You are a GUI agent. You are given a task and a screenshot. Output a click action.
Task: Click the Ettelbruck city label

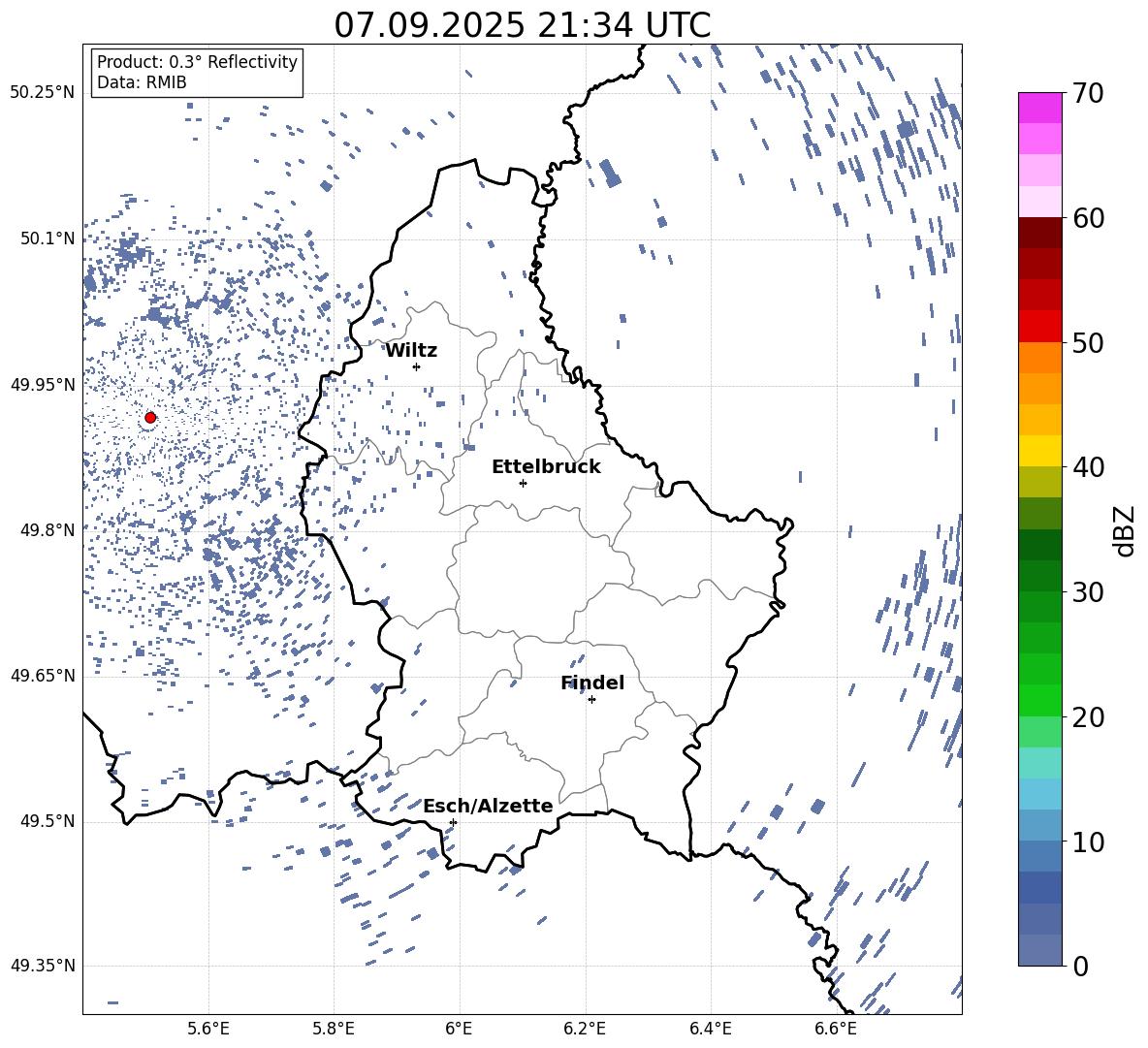pos(546,467)
